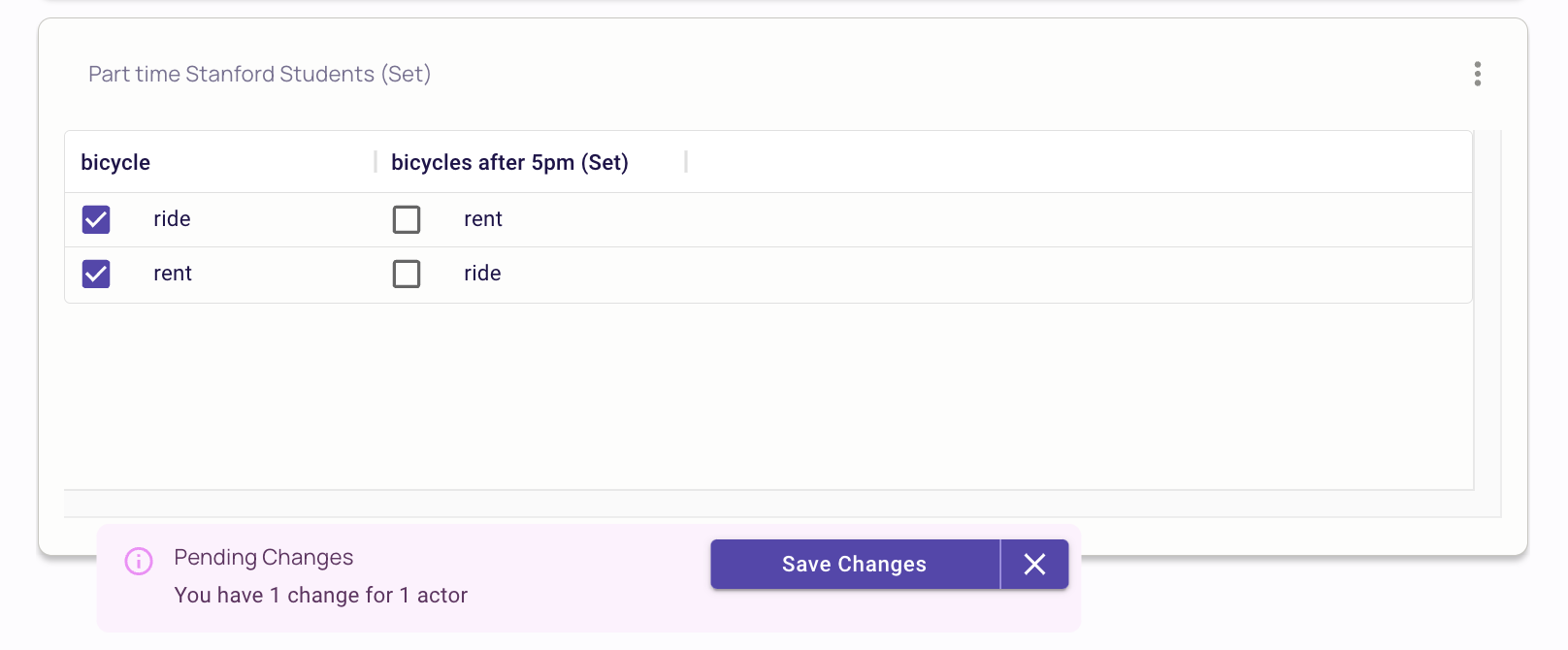Uncheck ride permission under bicycle
Screen dimensions: 1568x650
tap(96, 219)
